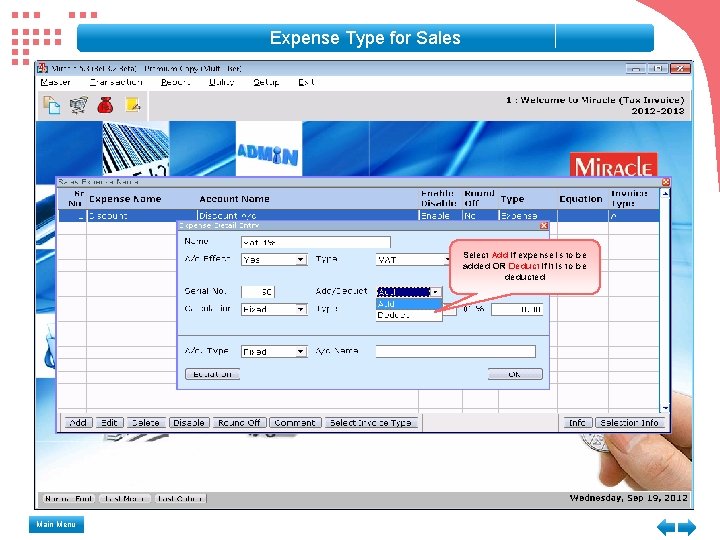The width and height of the screenshot is (720, 540).
Task: Open the Transaction menu
Action: pyautogui.click(x=116, y=82)
